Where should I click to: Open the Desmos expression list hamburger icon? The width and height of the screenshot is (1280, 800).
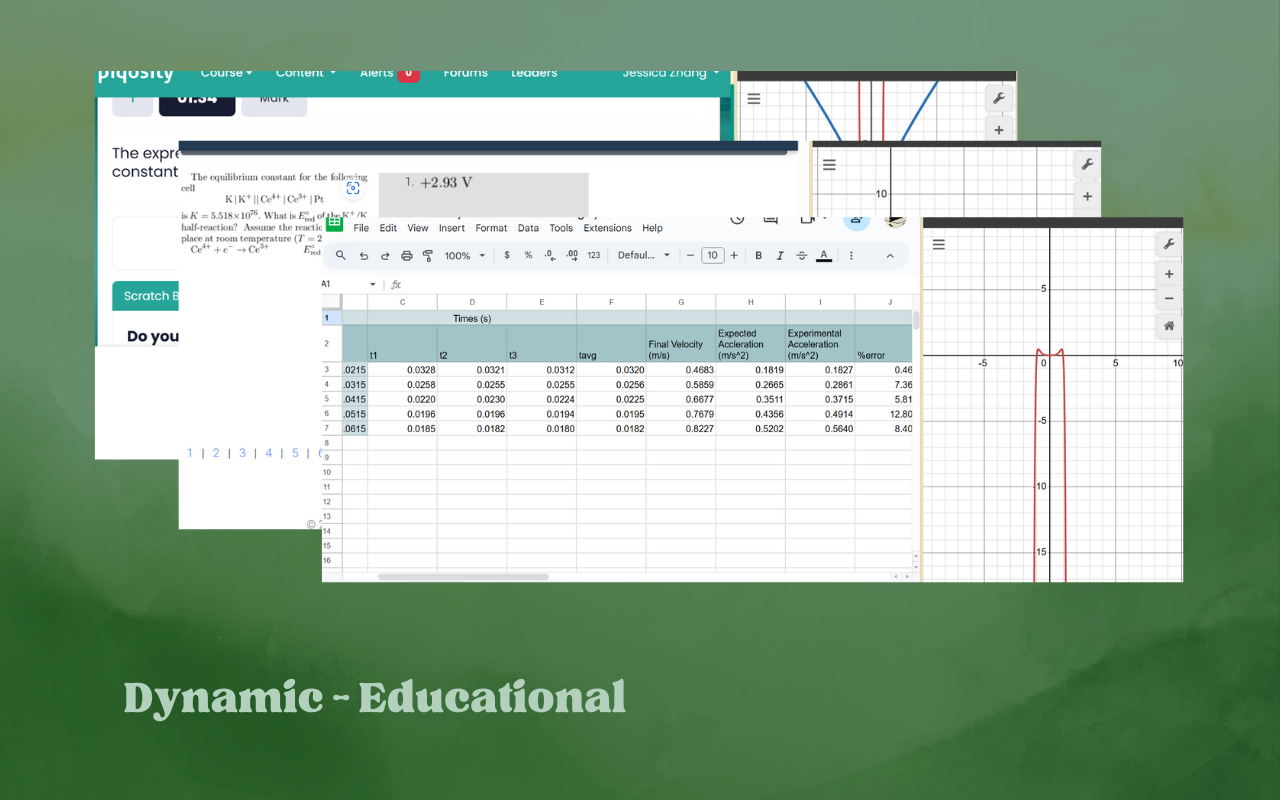click(939, 244)
